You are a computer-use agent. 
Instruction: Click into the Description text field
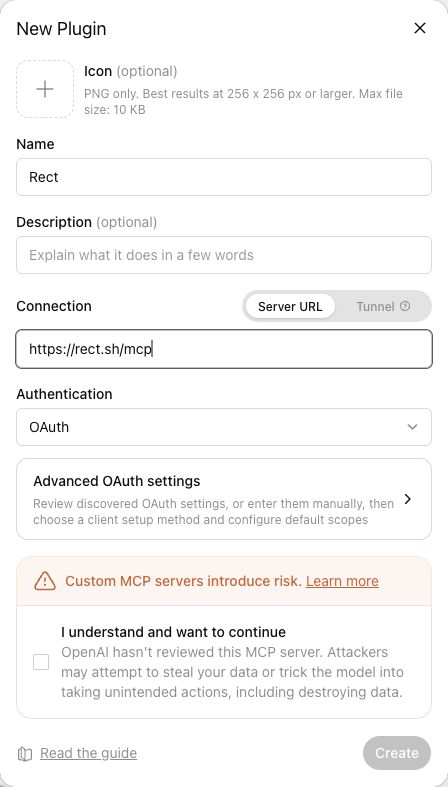224,255
